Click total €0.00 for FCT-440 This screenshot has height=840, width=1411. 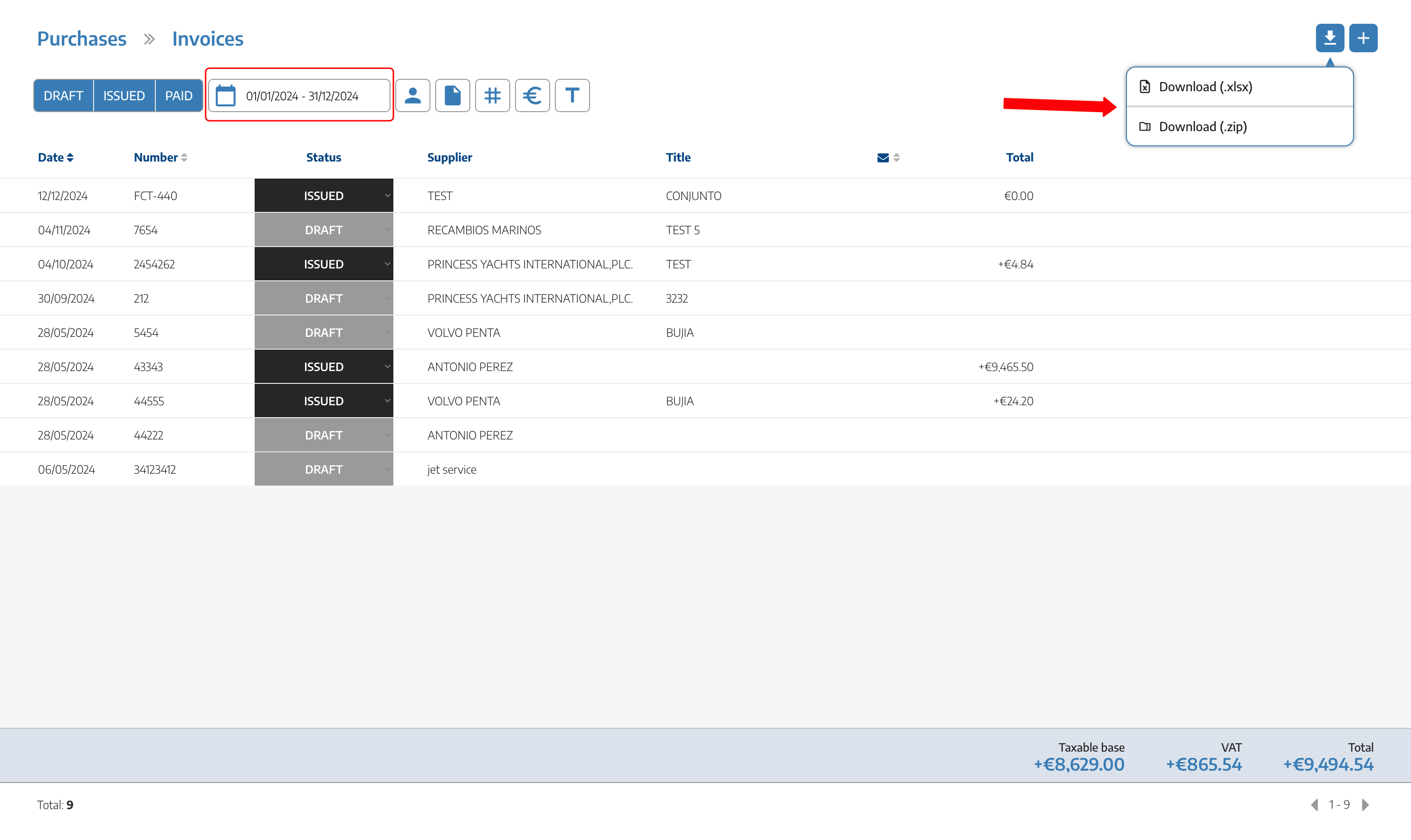coord(1018,196)
